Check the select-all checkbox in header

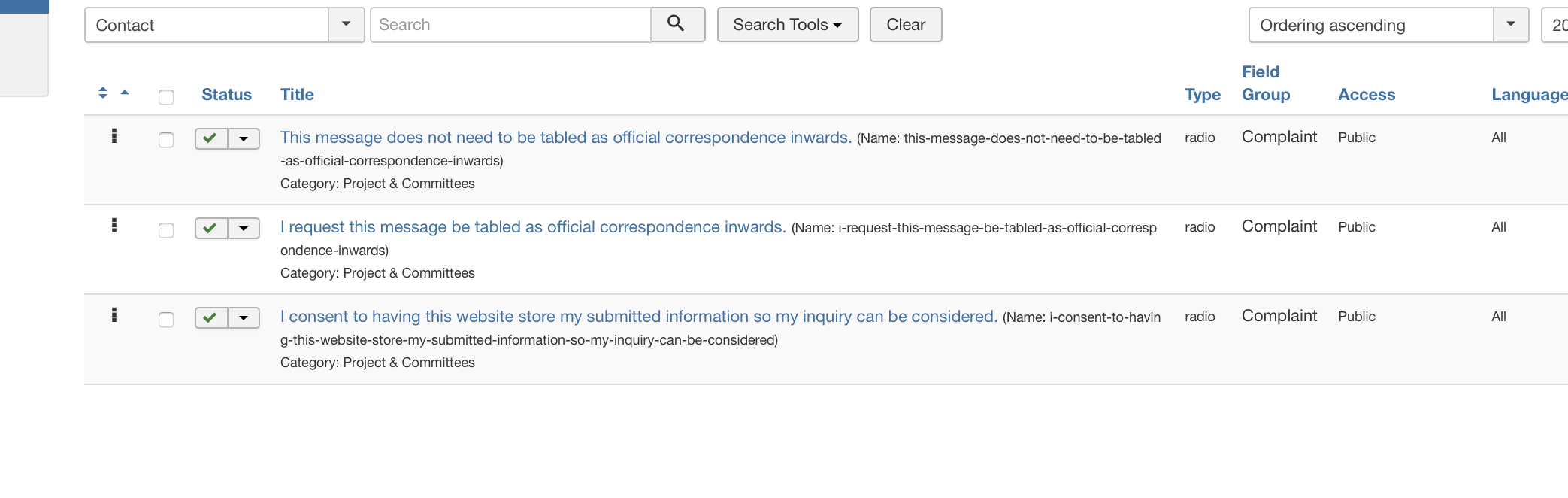point(166,96)
